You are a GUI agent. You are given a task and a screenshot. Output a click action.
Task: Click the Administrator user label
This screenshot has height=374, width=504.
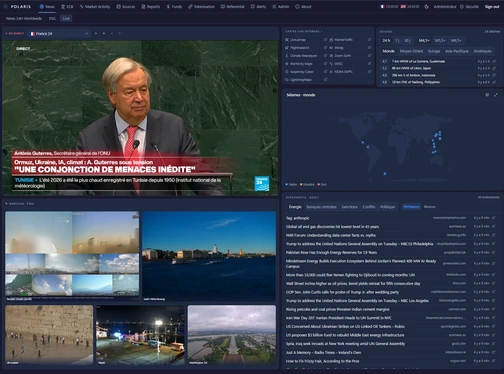[445, 6]
